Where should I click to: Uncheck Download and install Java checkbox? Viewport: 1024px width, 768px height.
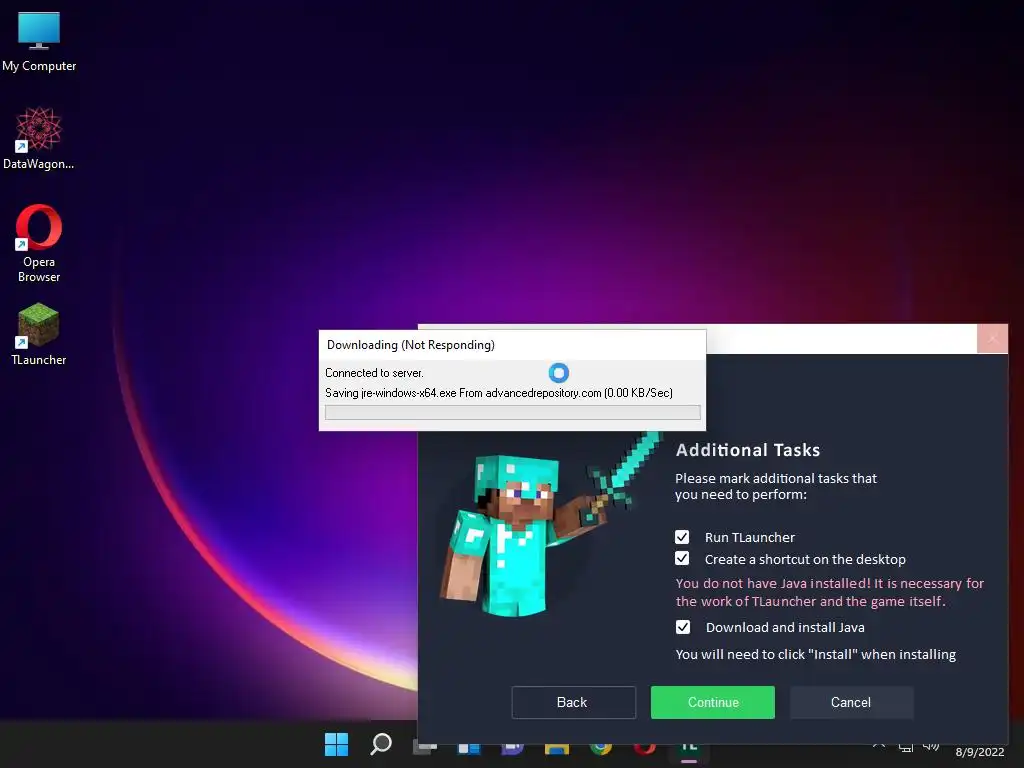point(682,627)
